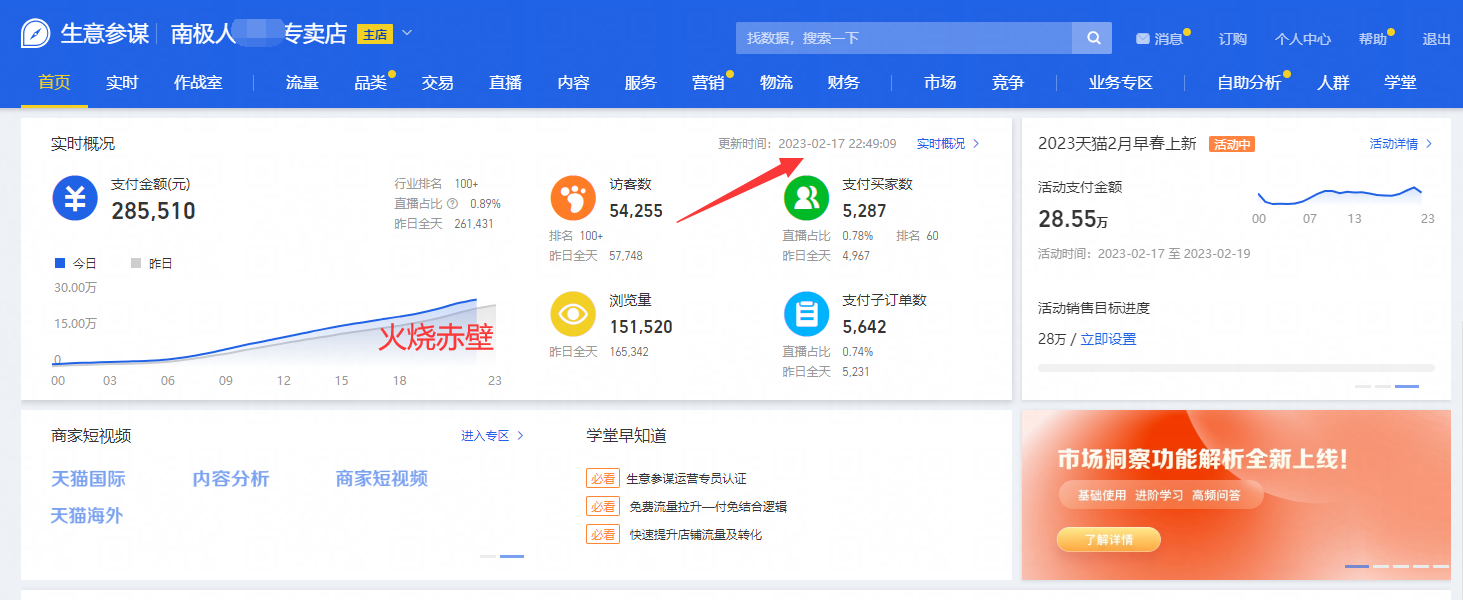Switch to the 实时 tab

point(122,82)
